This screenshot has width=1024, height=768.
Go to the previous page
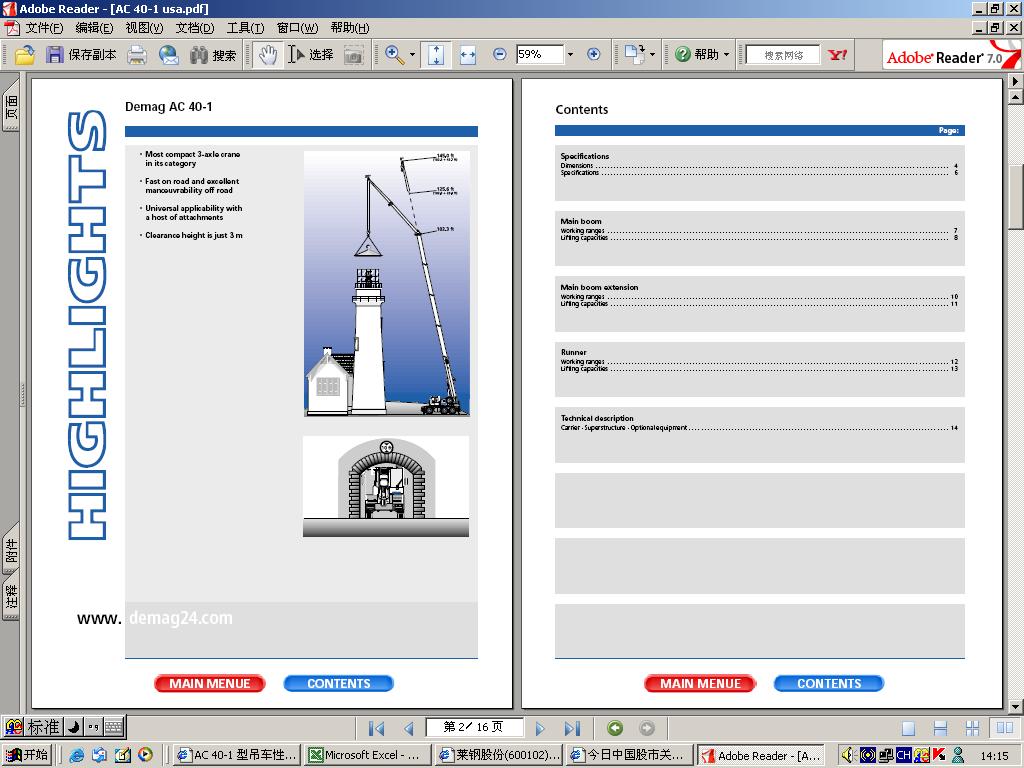coord(409,728)
